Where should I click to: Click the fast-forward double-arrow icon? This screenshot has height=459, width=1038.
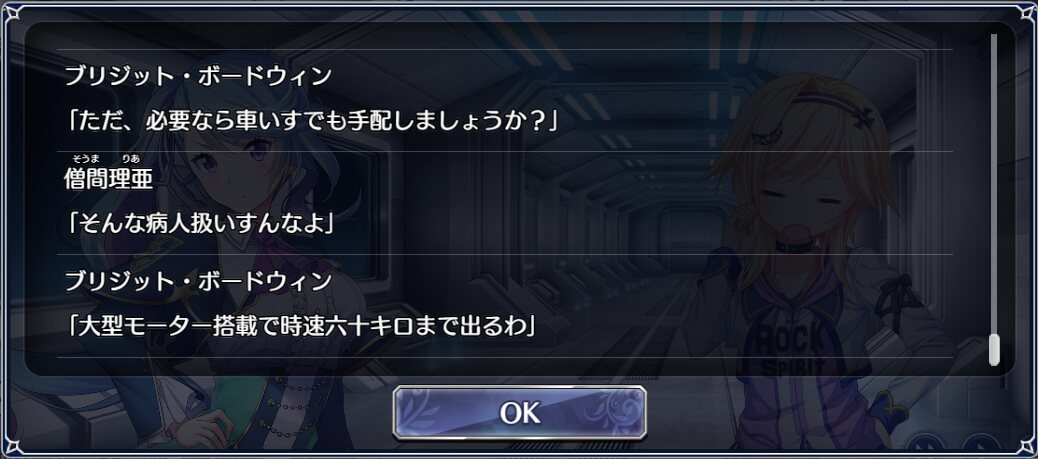(927, 444)
